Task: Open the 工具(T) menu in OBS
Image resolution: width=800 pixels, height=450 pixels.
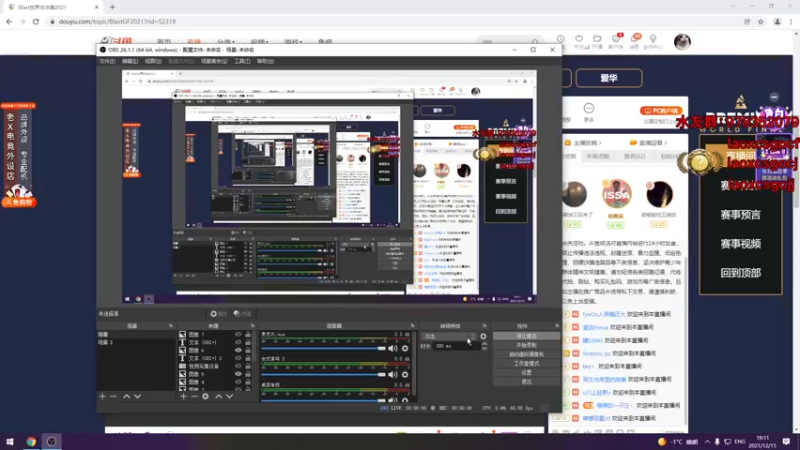Action: click(242, 61)
